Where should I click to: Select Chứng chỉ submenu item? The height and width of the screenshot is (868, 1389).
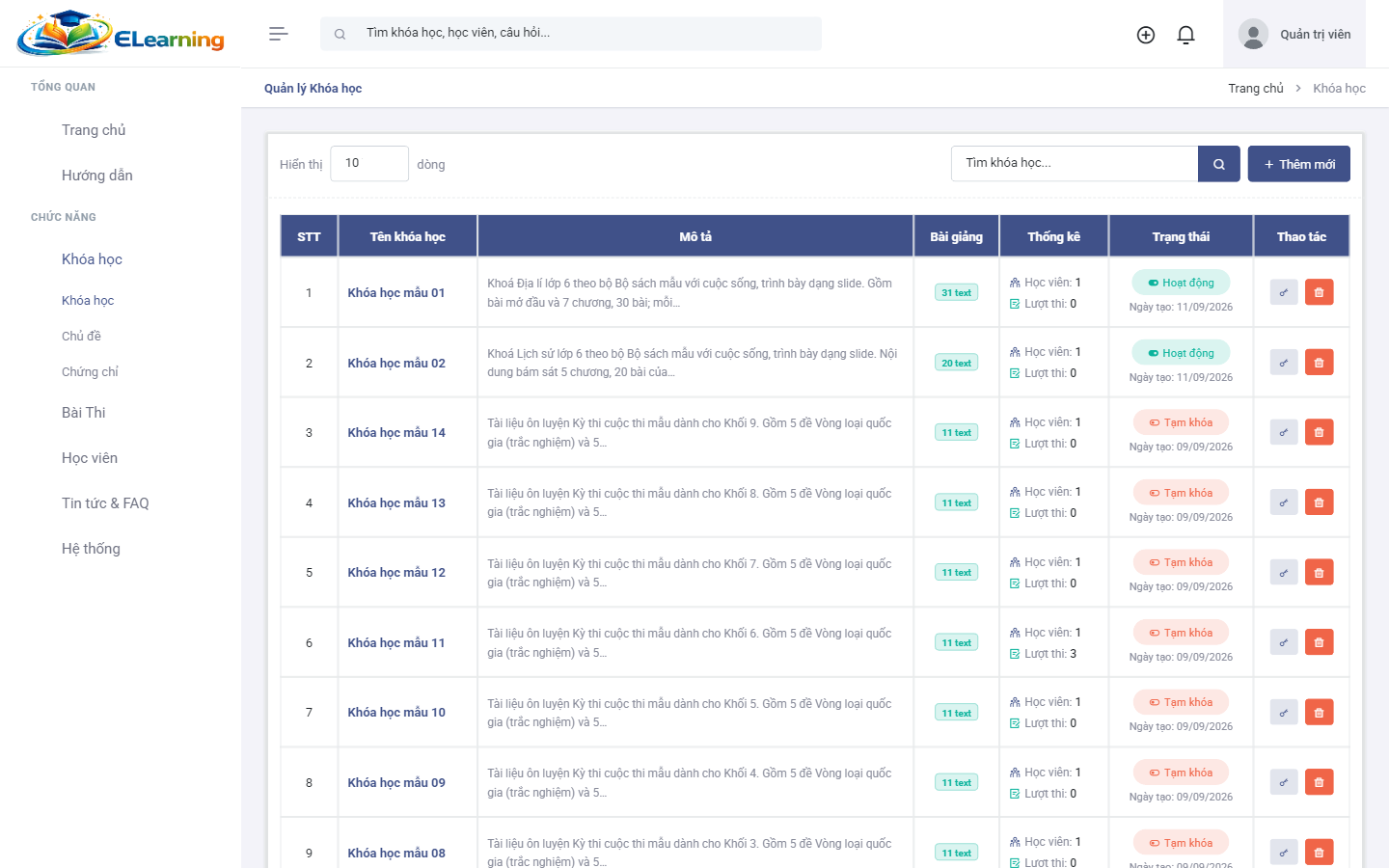click(90, 372)
